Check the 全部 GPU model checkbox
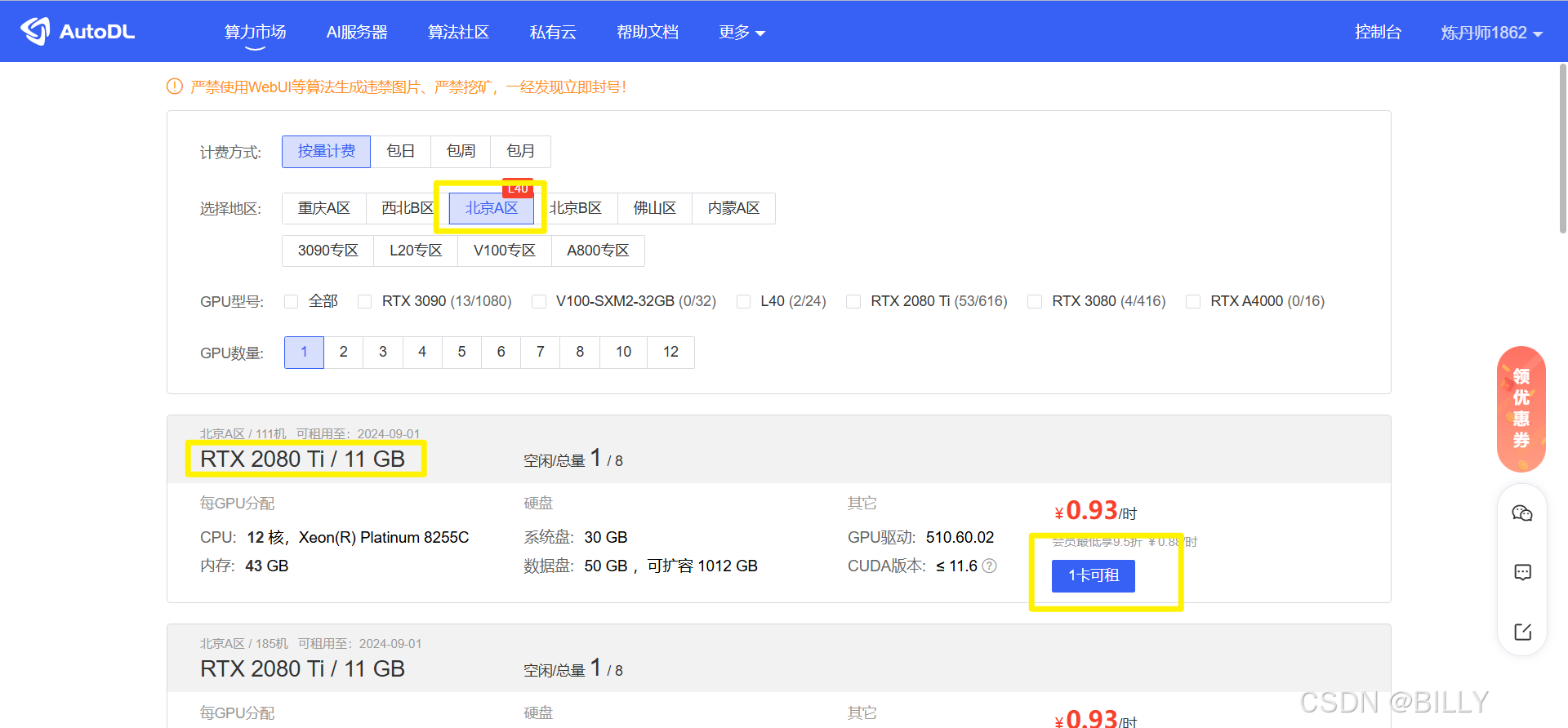Viewport: 1568px width, 728px height. 291,301
